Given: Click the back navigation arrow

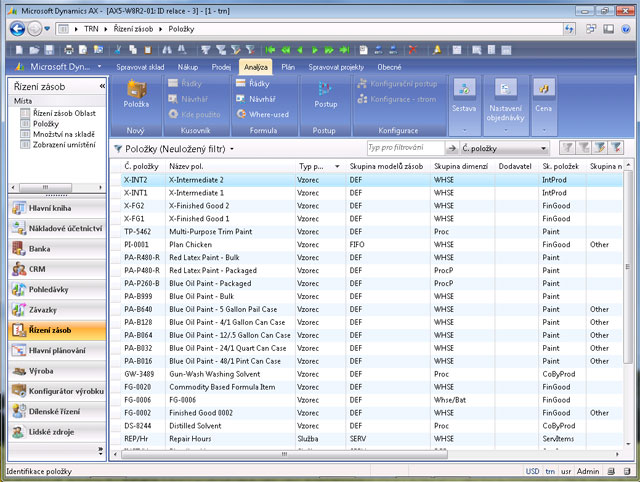Looking at the screenshot, I should tap(17, 29).
